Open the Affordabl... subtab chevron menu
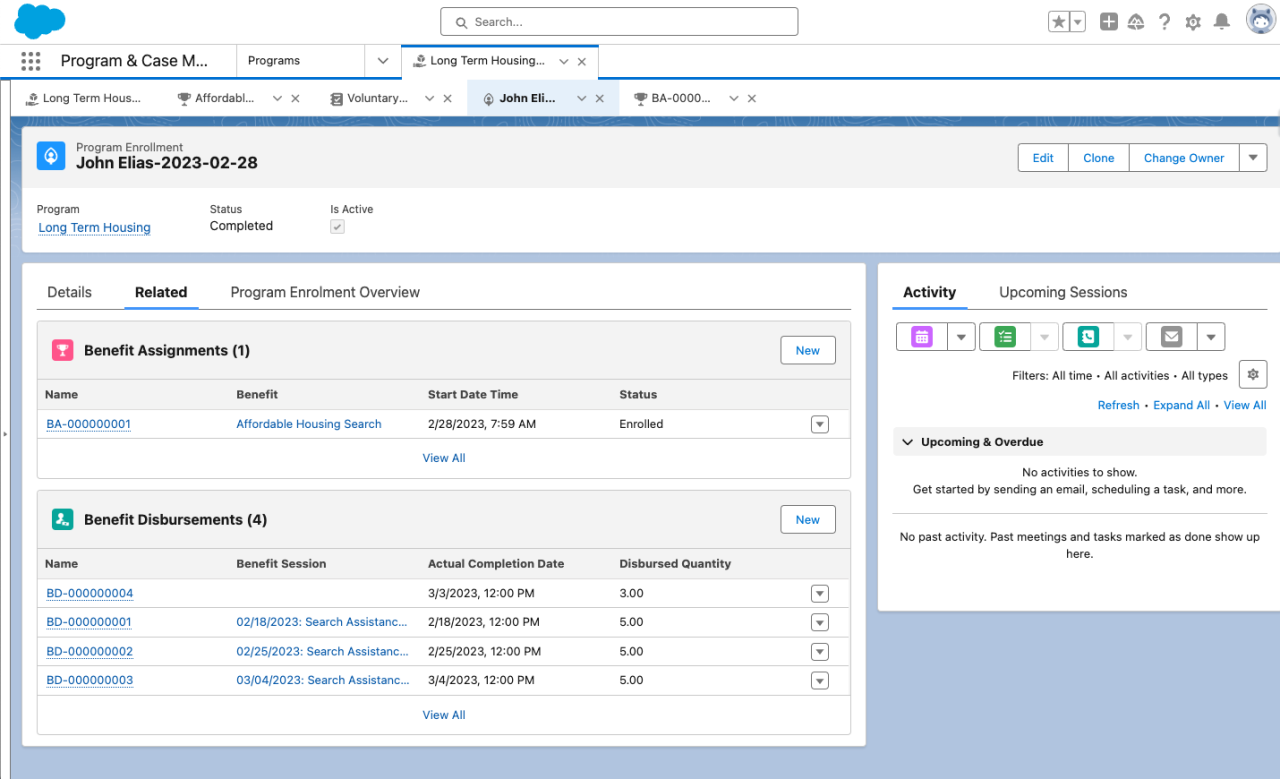1280x779 pixels. pyautogui.click(x=277, y=98)
